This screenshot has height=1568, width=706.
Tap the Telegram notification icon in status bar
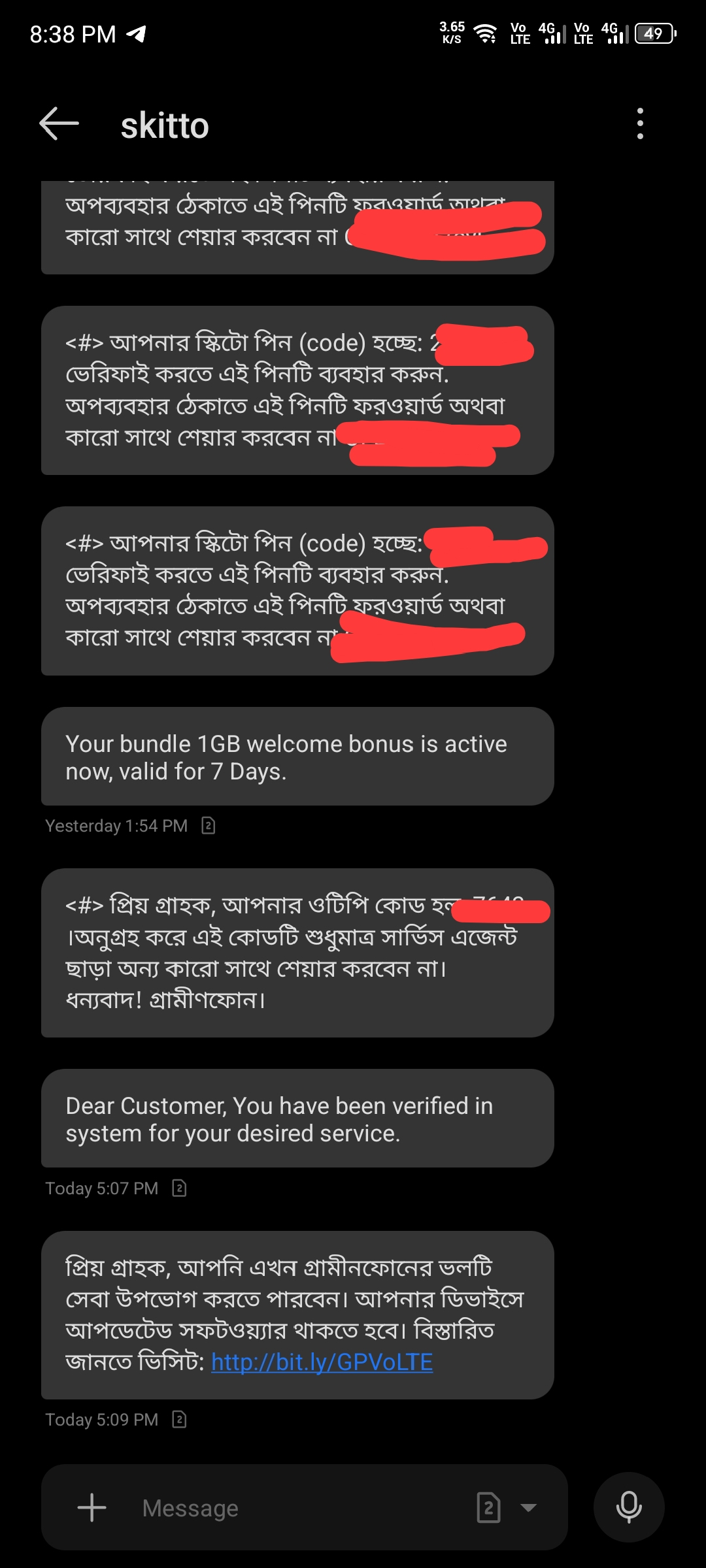click(x=136, y=33)
